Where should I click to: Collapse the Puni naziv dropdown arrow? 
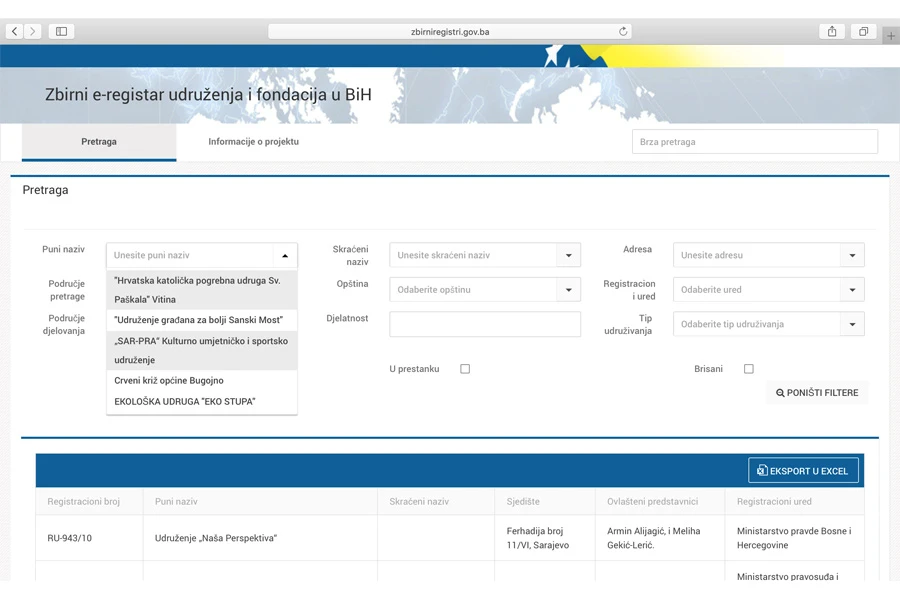(285, 256)
